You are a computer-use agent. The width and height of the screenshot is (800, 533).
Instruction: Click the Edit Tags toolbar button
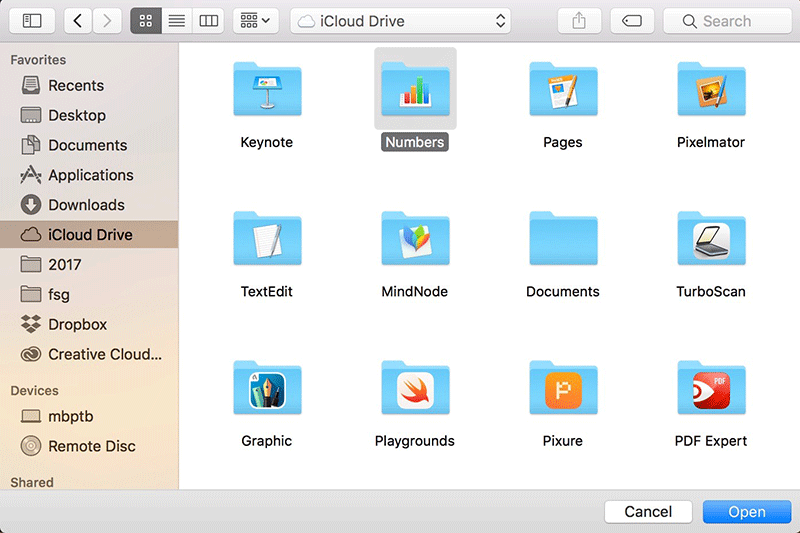click(632, 21)
